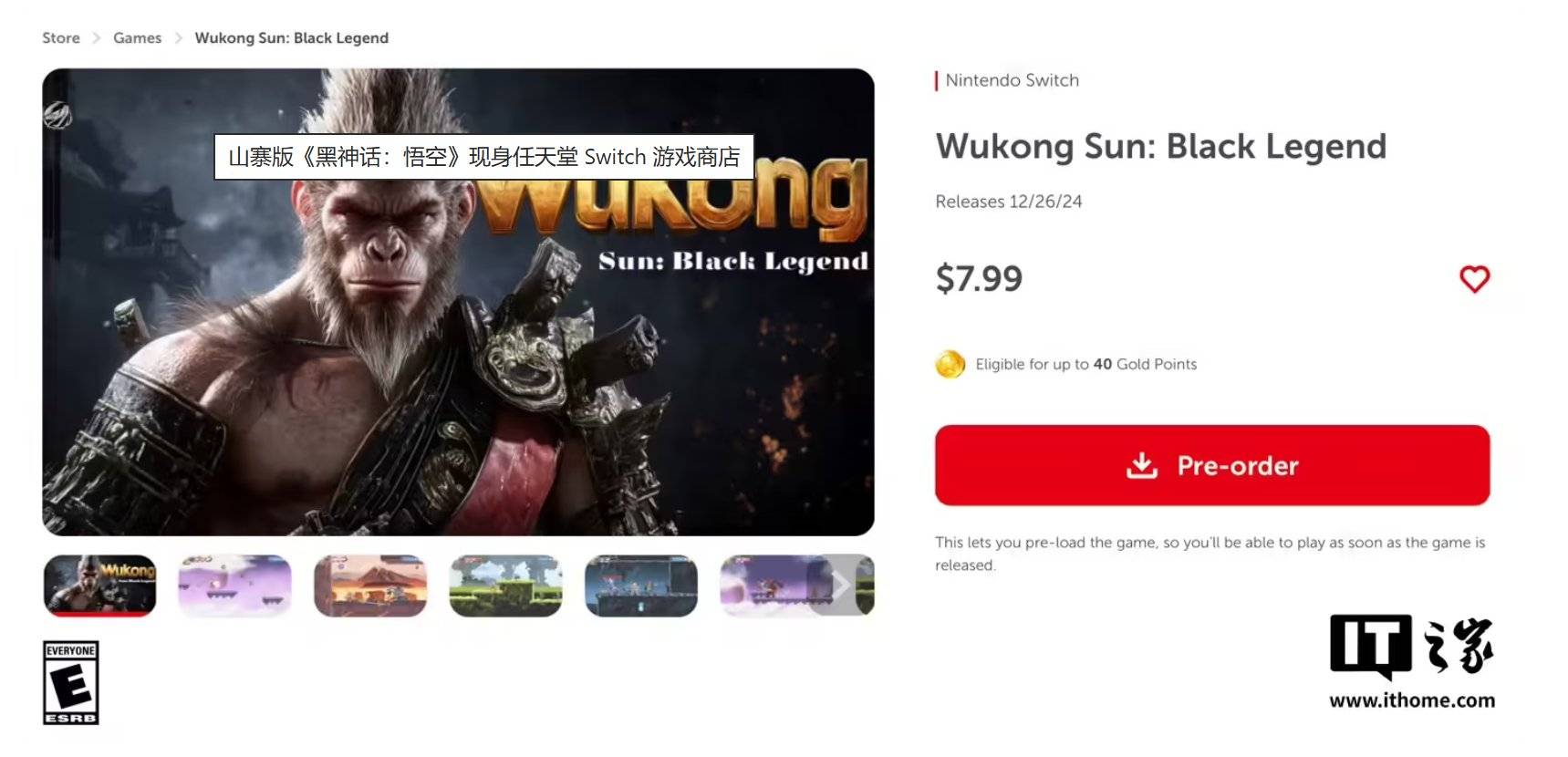Add game to wishlist with heart icon
Image resolution: width=1568 pixels, height=757 pixels.
(1474, 279)
